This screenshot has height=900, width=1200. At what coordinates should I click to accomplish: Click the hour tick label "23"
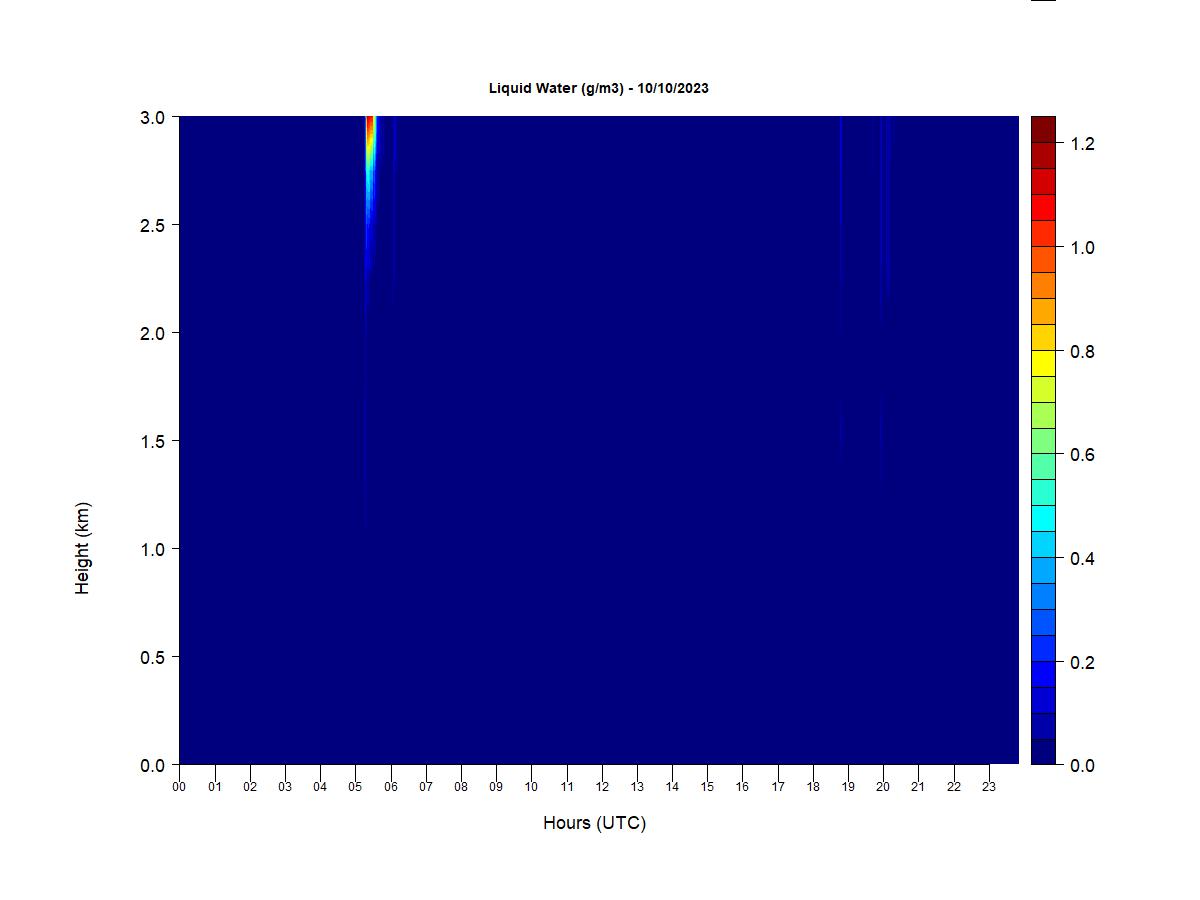tap(989, 787)
